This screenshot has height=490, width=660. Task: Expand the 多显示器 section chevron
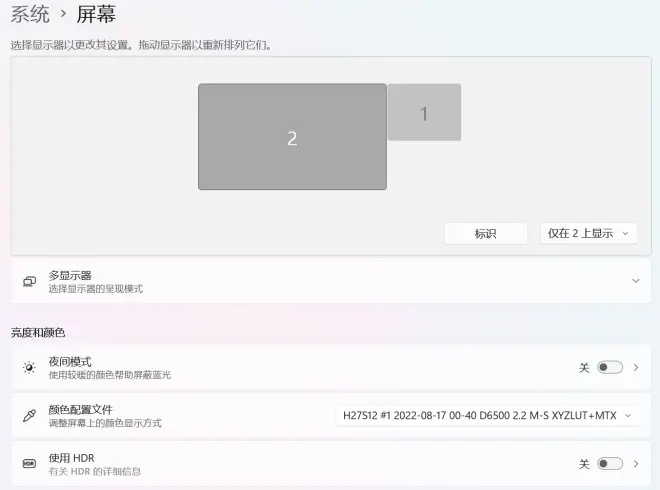pyautogui.click(x=636, y=281)
